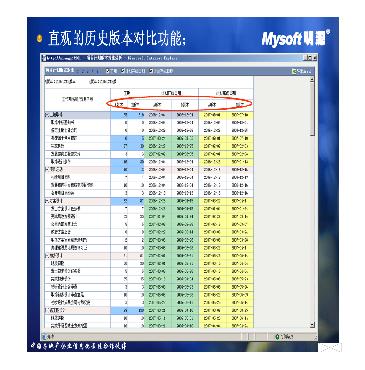
Task: Click the first version label above the table
Action: pyautogui.click(x=60, y=81)
